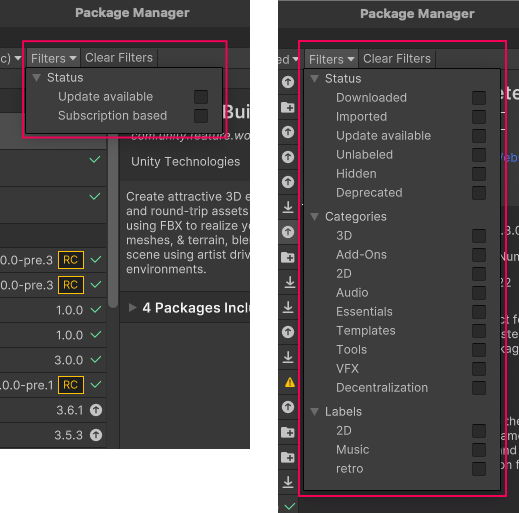Click the yellow warning icon in right window
This screenshot has width=519, height=513.
[289, 382]
